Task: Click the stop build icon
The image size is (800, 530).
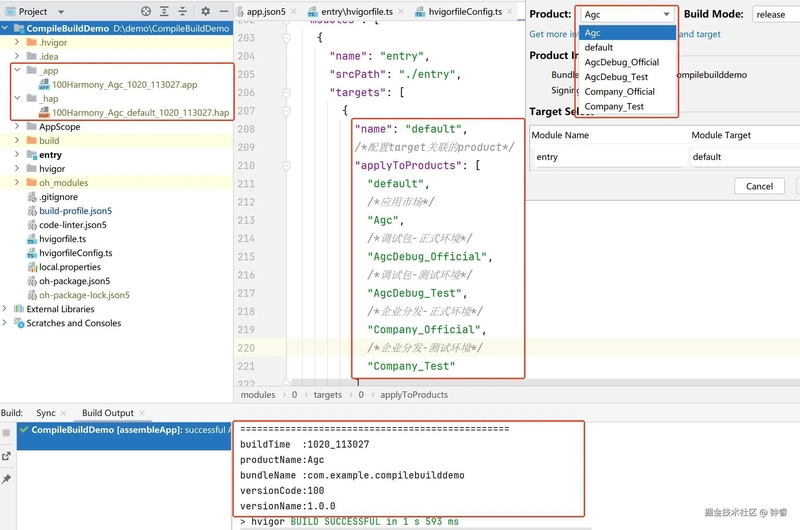Action: pyautogui.click(x=7, y=433)
